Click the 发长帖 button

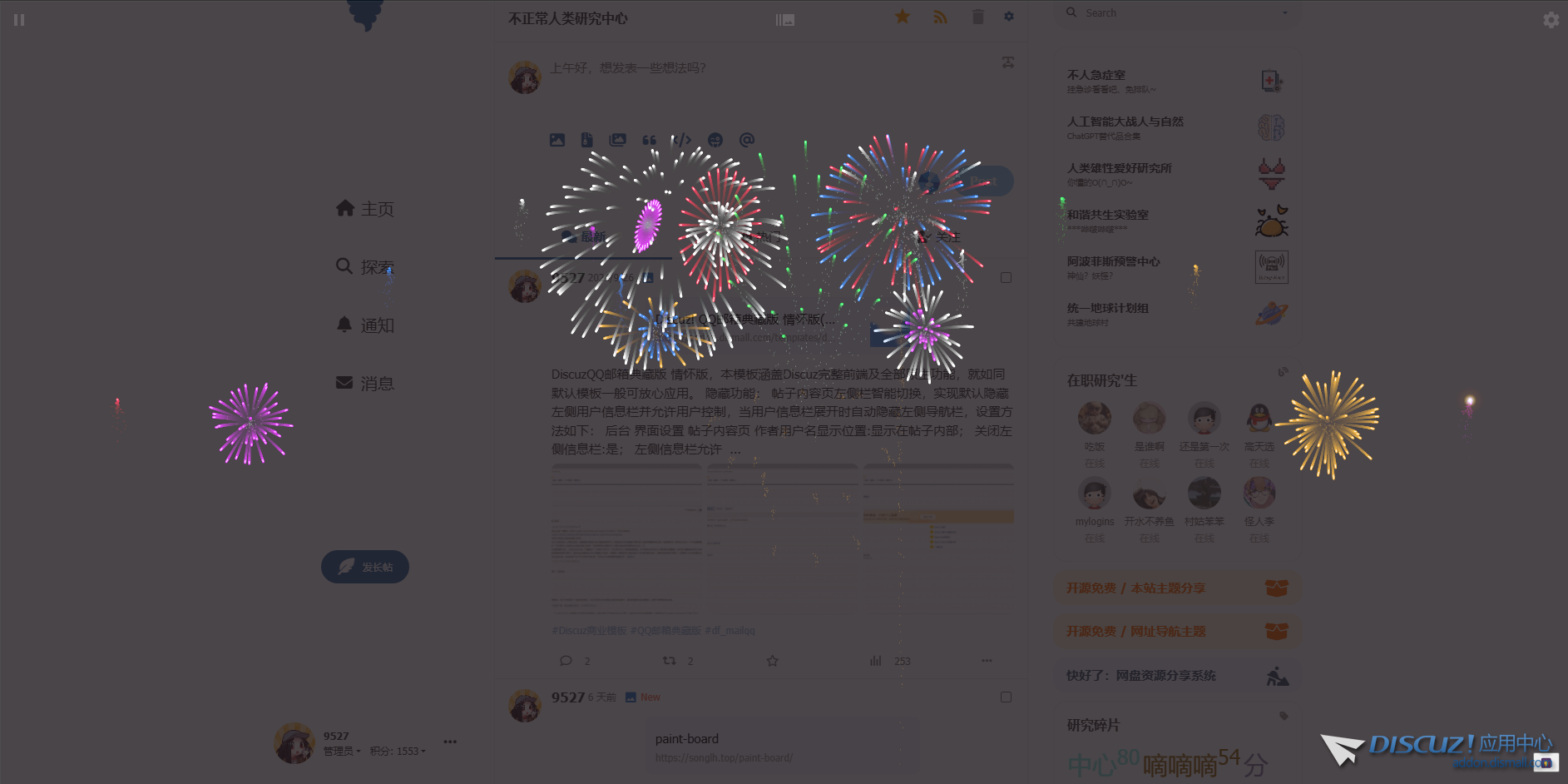365,567
